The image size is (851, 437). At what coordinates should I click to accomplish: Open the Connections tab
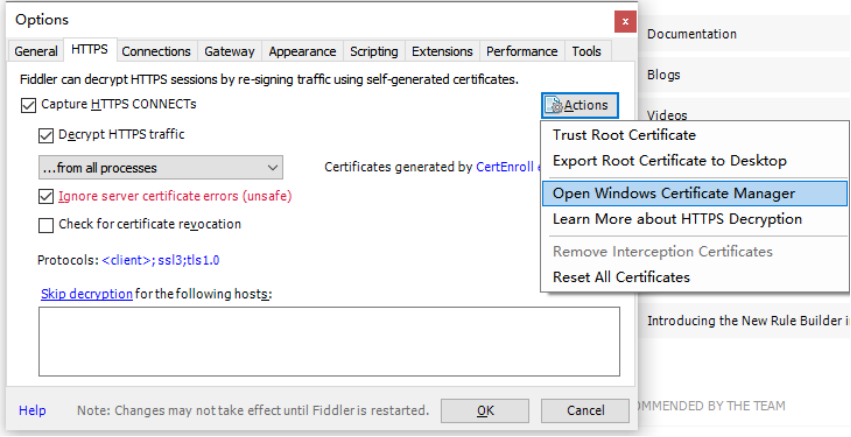(156, 51)
